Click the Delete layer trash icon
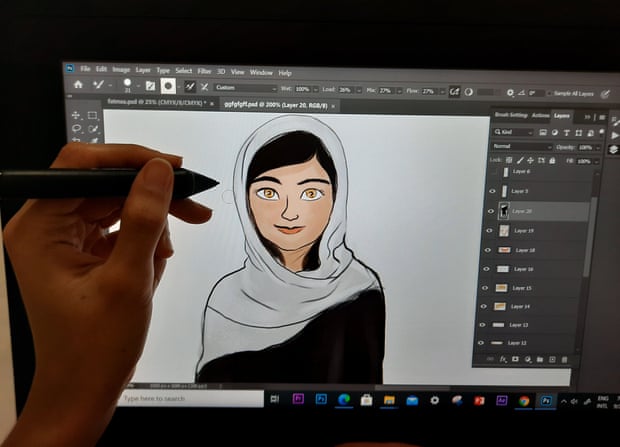 (566, 360)
